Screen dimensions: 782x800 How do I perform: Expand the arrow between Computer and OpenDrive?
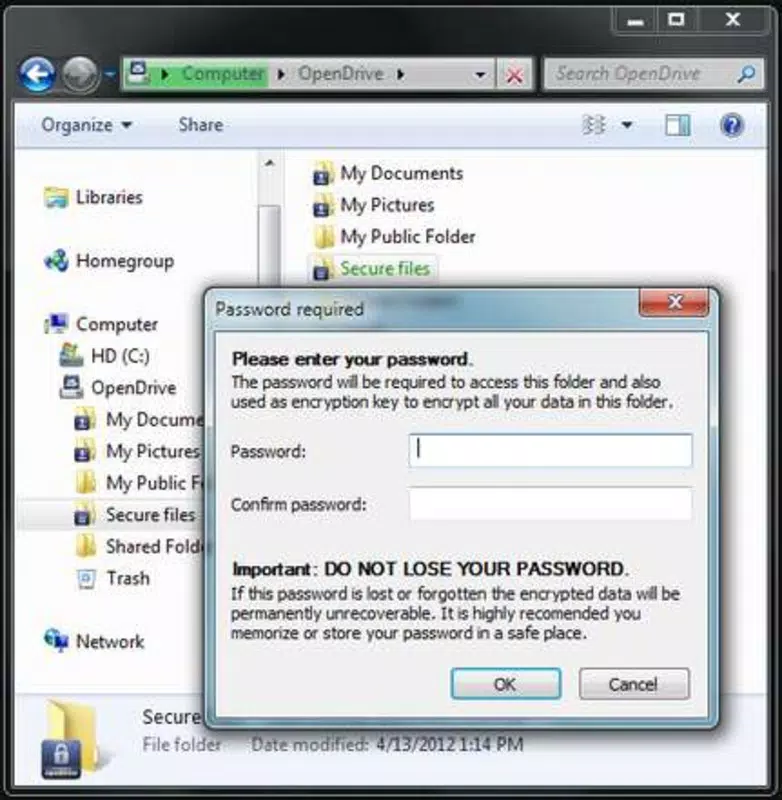click(x=281, y=74)
